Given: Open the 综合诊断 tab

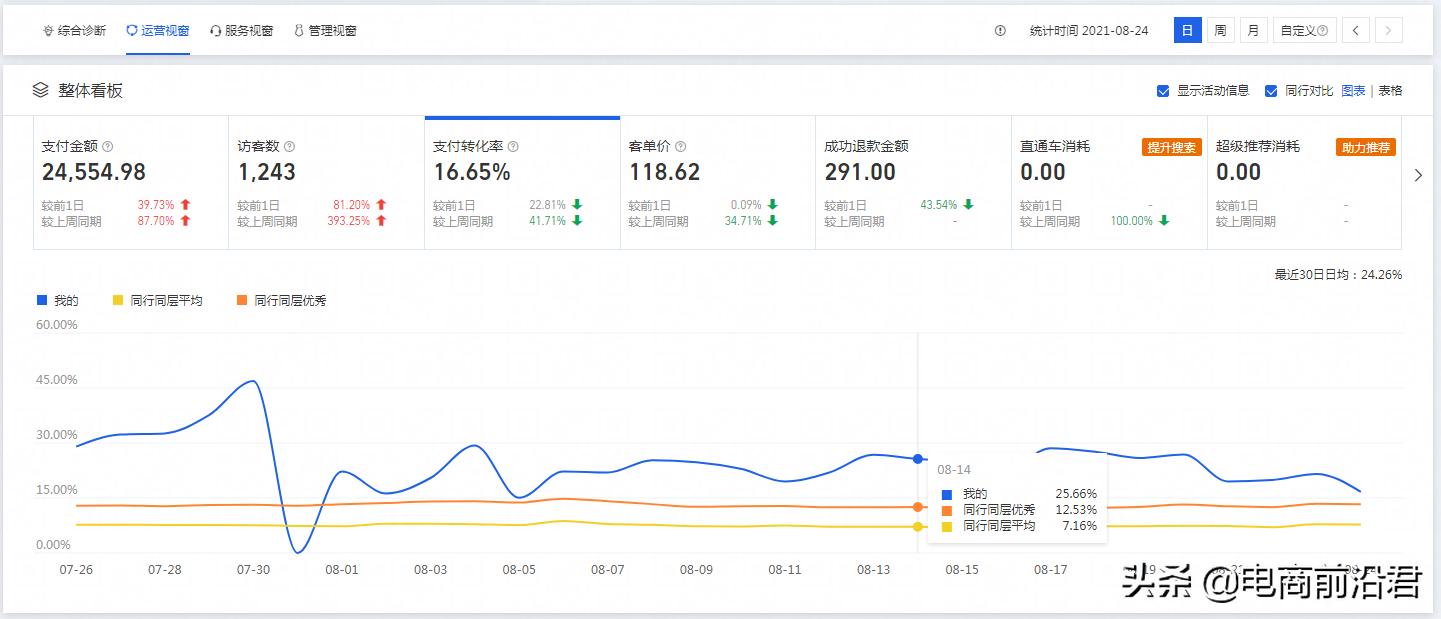Looking at the screenshot, I should [x=74, y=31].
